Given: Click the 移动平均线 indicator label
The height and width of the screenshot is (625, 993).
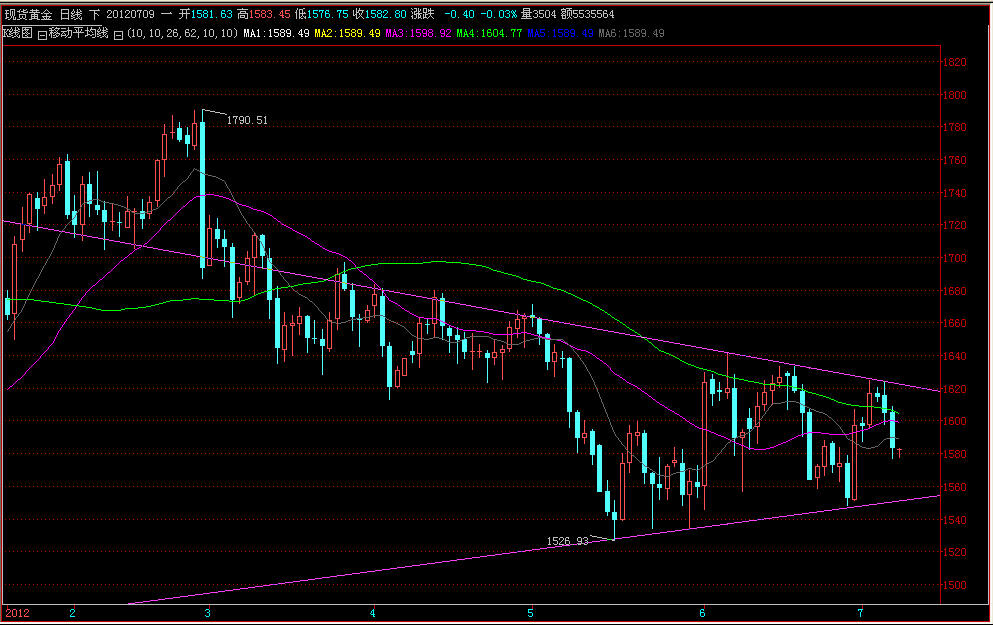Looking at the screenshot, I should 79,33.
